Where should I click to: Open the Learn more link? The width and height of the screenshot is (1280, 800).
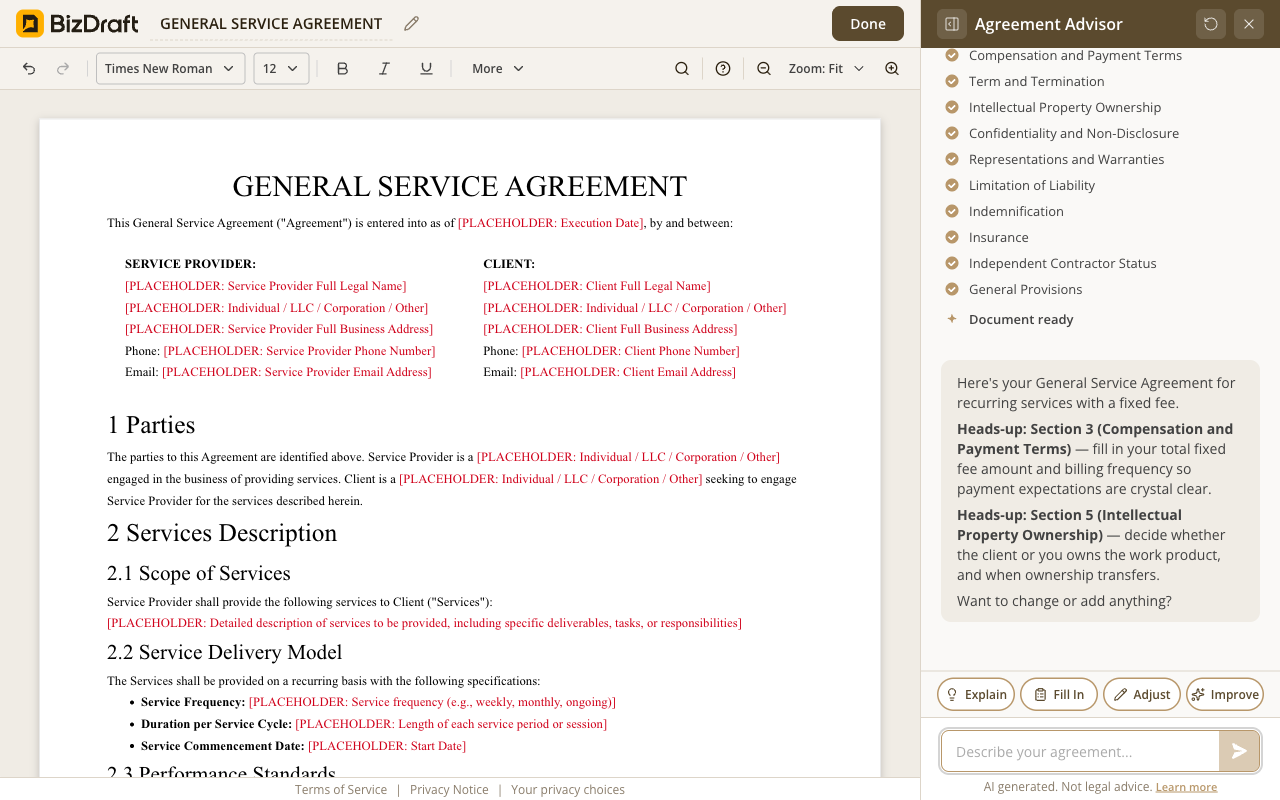pos(1186,787)
